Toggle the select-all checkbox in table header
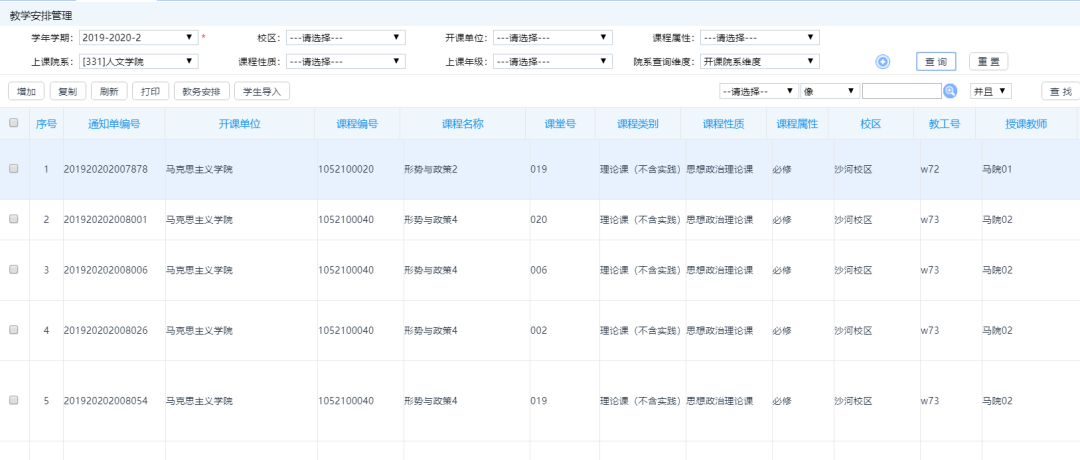Image resolution: width=1080 pixels, height=460 pixels. point(14,124)
